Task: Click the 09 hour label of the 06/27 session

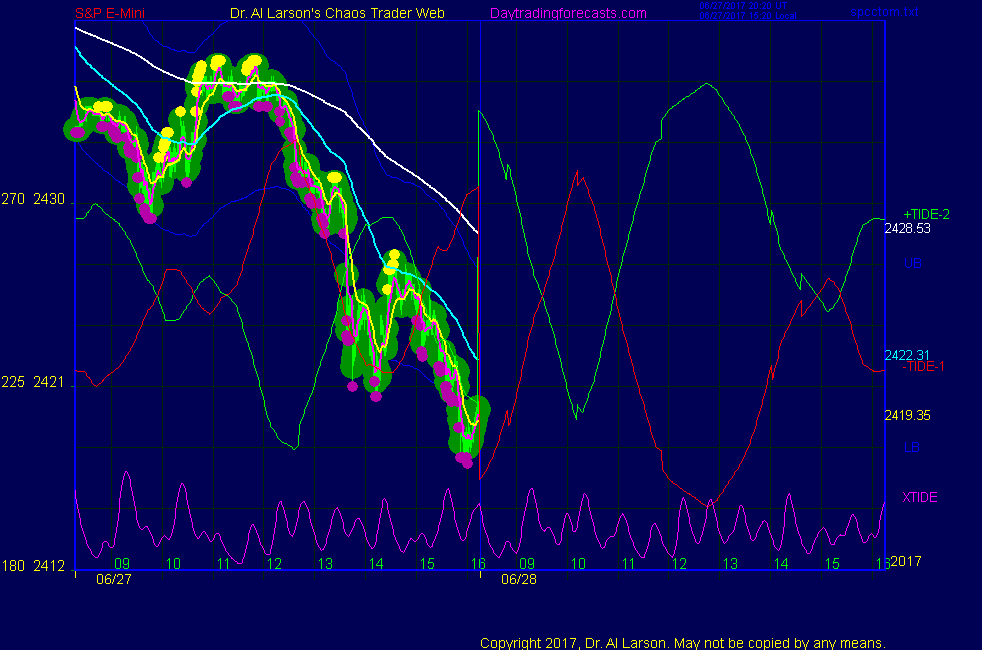Action: tap(122, 564)
